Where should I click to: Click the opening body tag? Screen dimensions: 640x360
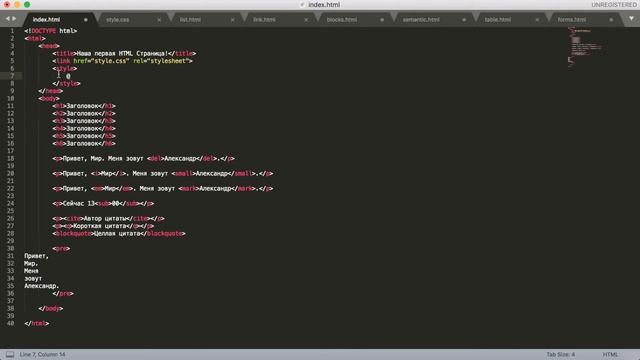[x=49, y=98]
